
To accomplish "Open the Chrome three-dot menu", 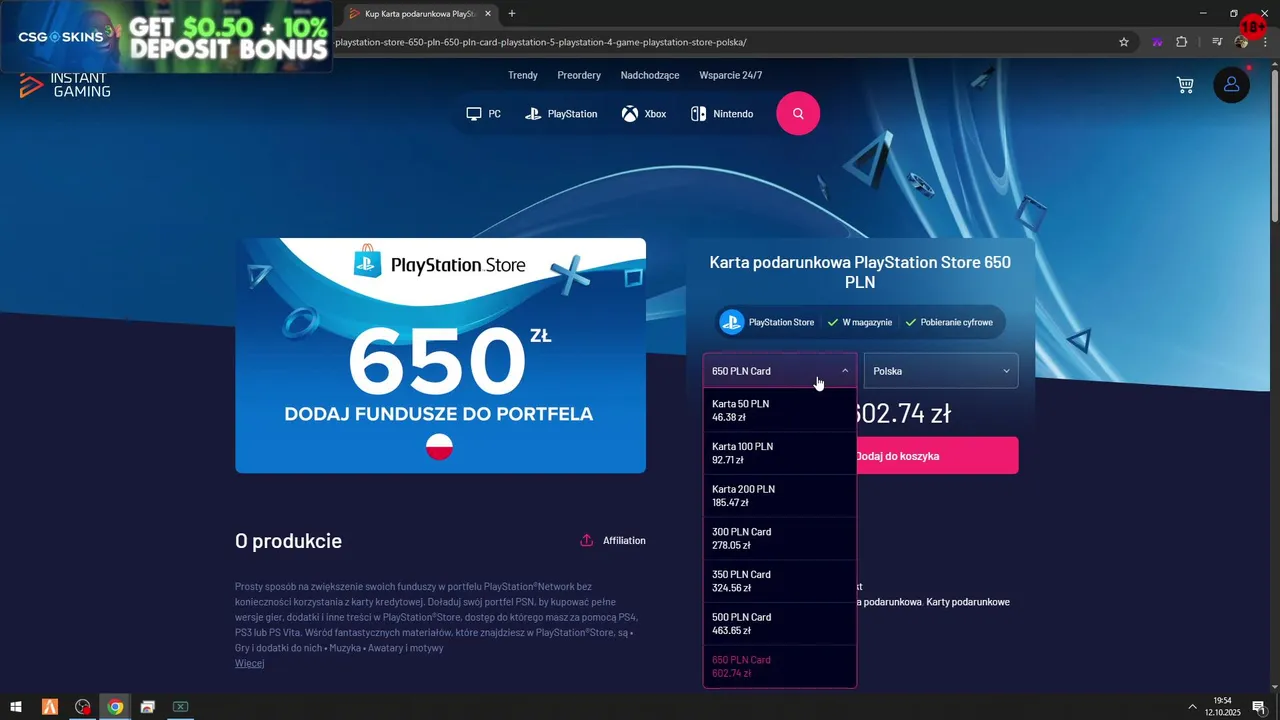I will 1264,42.
